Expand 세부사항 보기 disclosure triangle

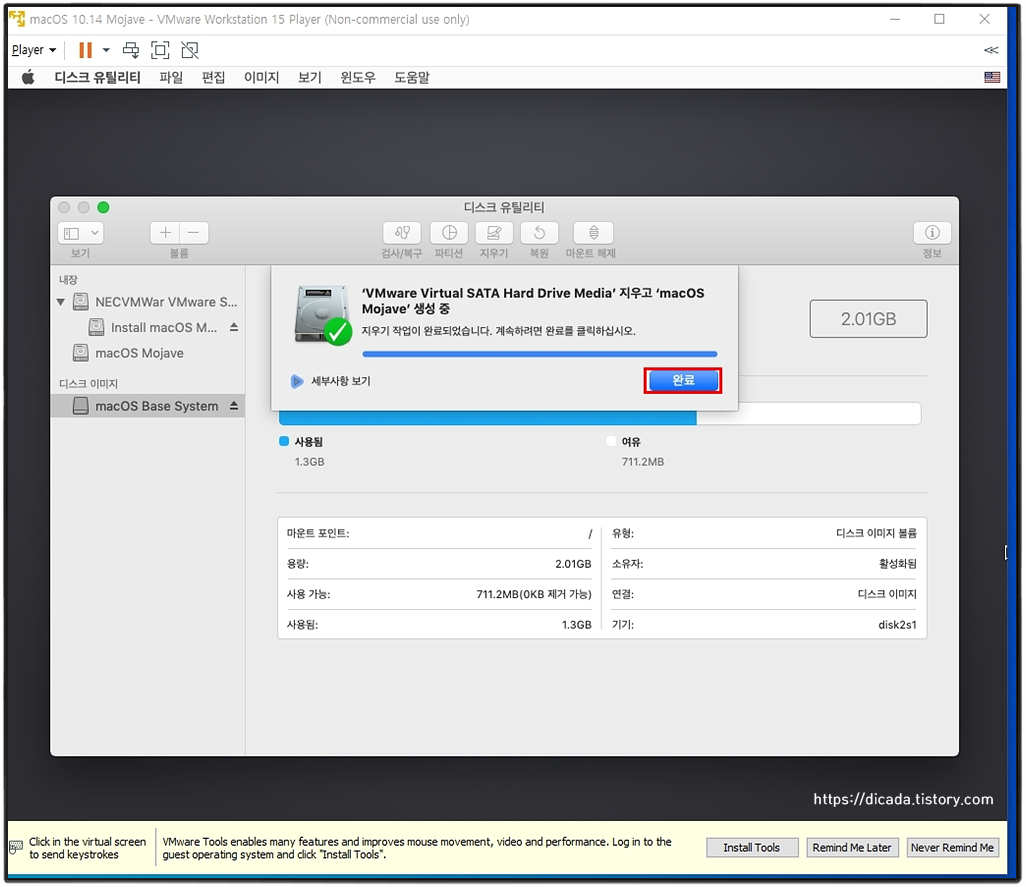point(296,381)
